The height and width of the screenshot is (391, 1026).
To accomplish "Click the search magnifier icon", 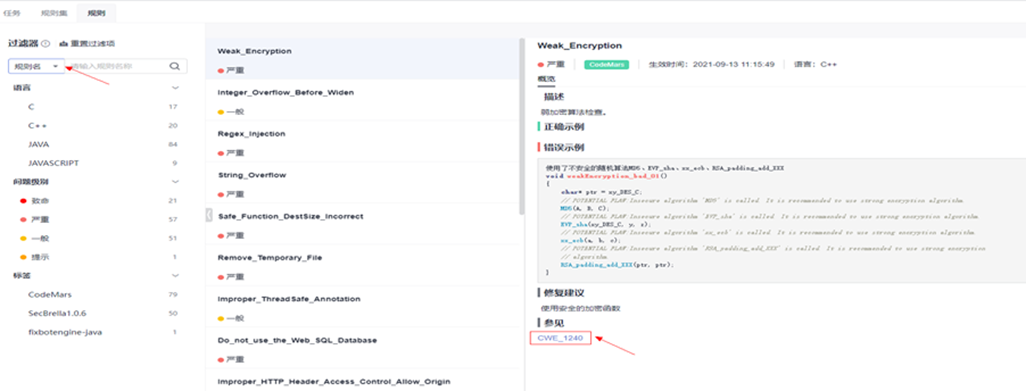I will (175, 66).
